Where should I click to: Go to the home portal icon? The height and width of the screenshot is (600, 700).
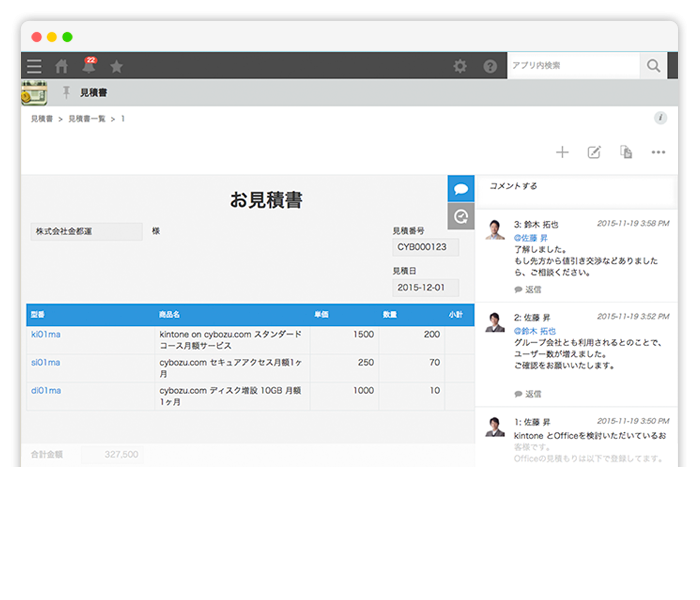(x=62, y=66)
